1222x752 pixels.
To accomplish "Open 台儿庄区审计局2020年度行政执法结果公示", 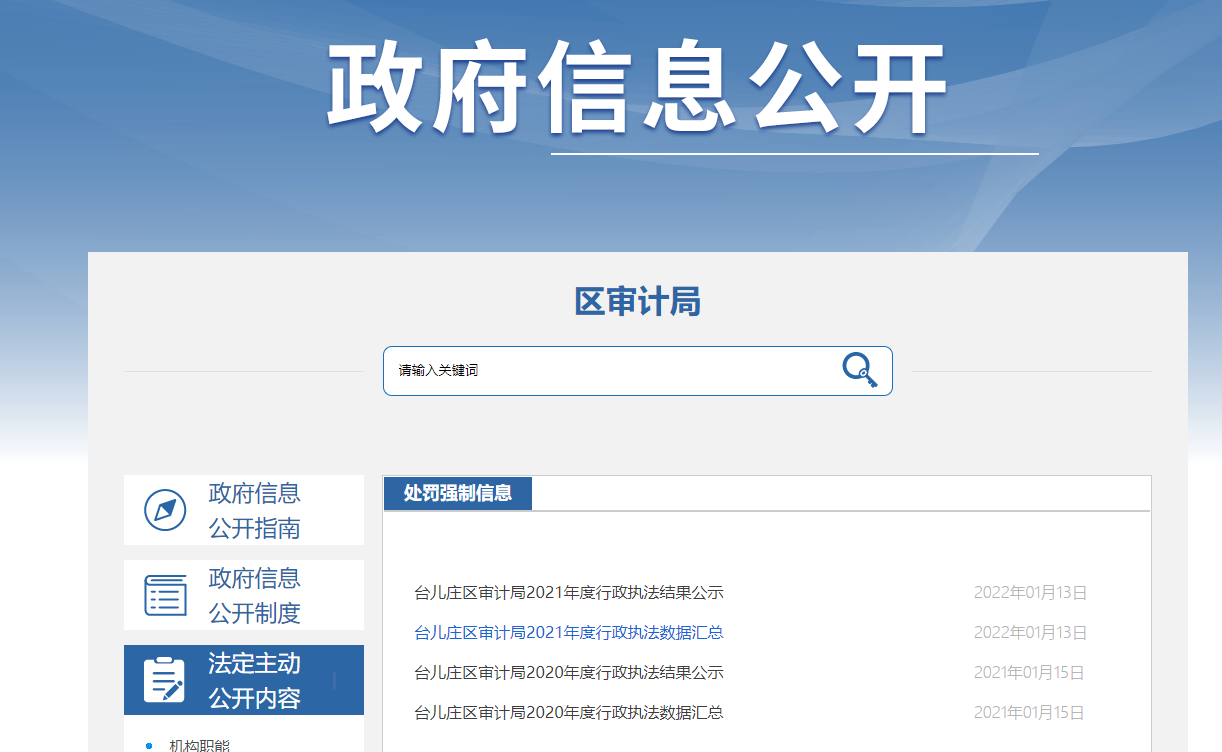I will (569, 673).
